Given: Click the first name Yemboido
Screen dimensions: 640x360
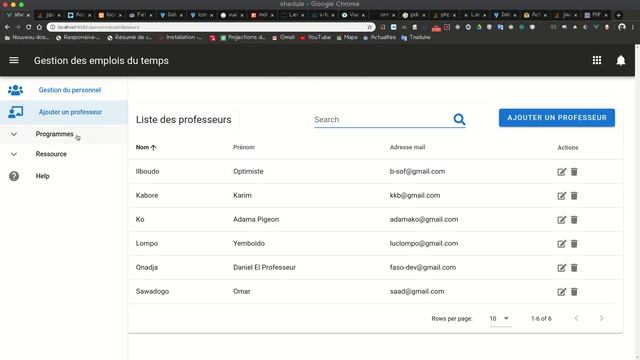Looking at the screenshot, I should [249, 243].
